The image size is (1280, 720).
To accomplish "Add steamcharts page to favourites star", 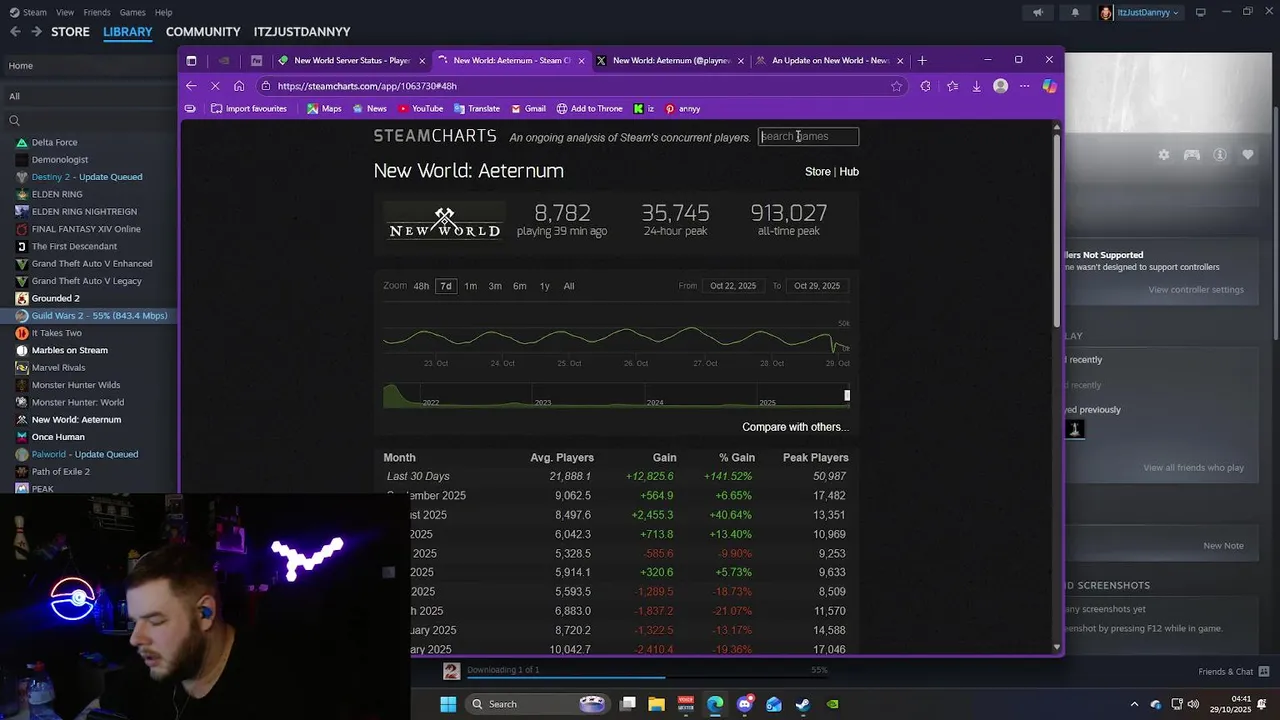I will [x=896, y=86].
